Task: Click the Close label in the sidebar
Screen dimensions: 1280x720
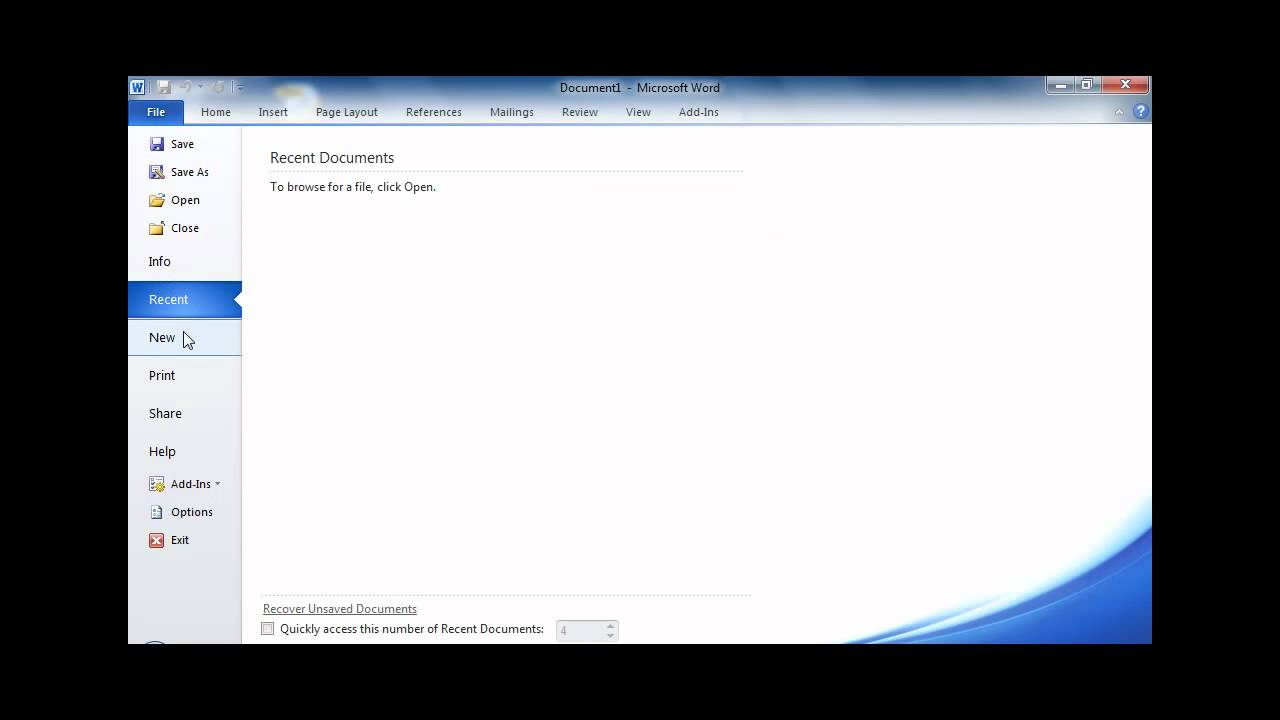Action: click(185, 228)
